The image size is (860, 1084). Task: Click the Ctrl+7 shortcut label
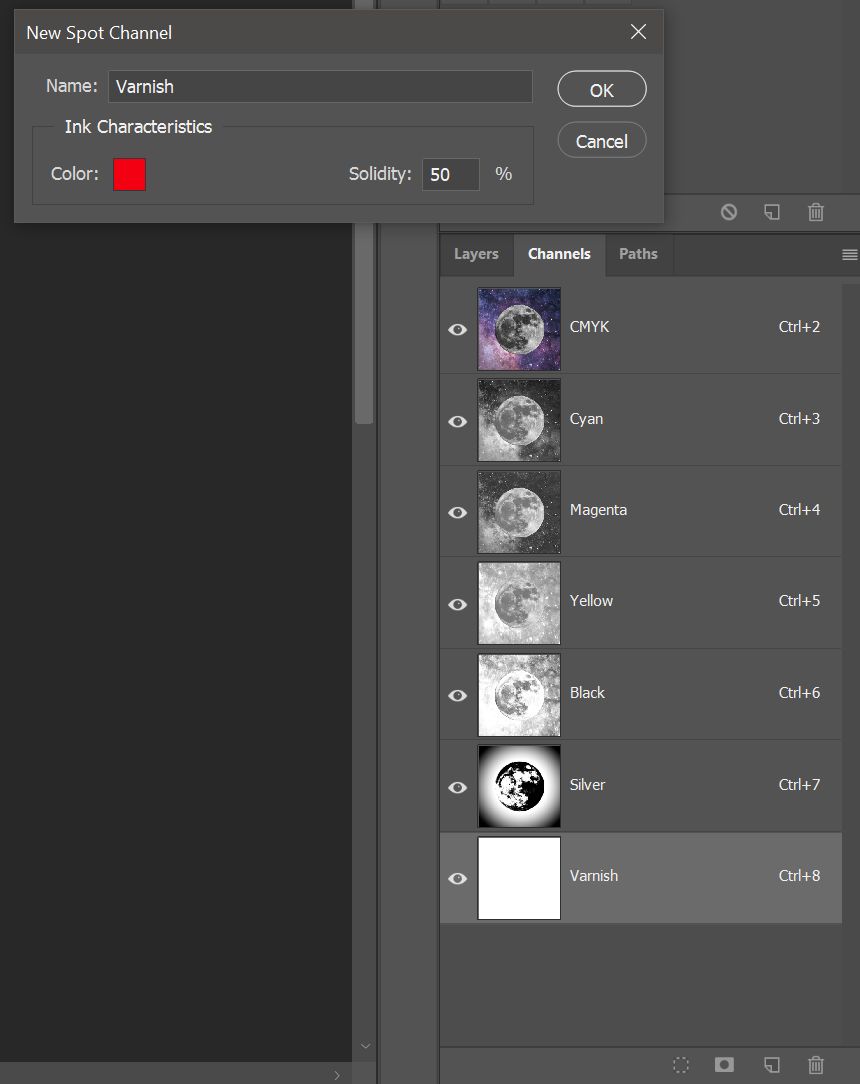(x=799, y=785)
